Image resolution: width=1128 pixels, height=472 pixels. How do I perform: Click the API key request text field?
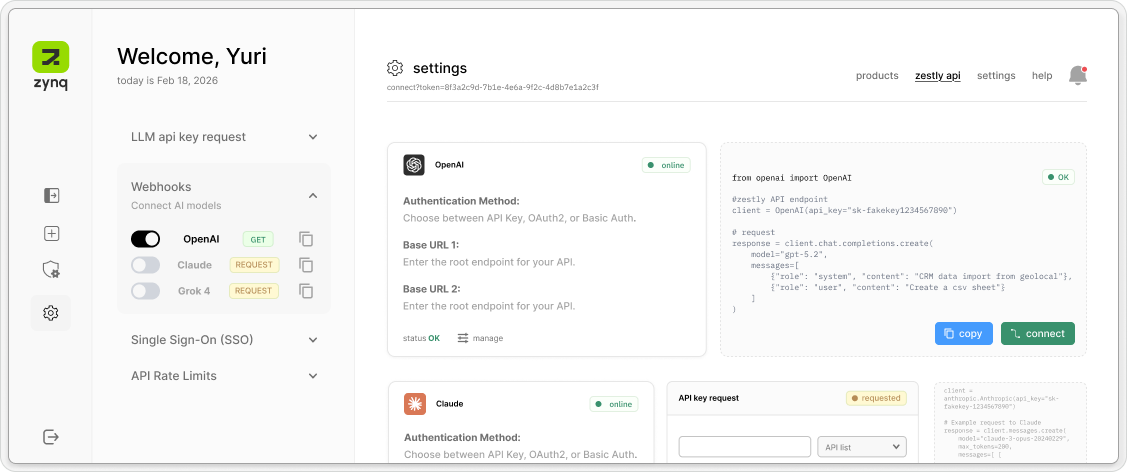744,446
